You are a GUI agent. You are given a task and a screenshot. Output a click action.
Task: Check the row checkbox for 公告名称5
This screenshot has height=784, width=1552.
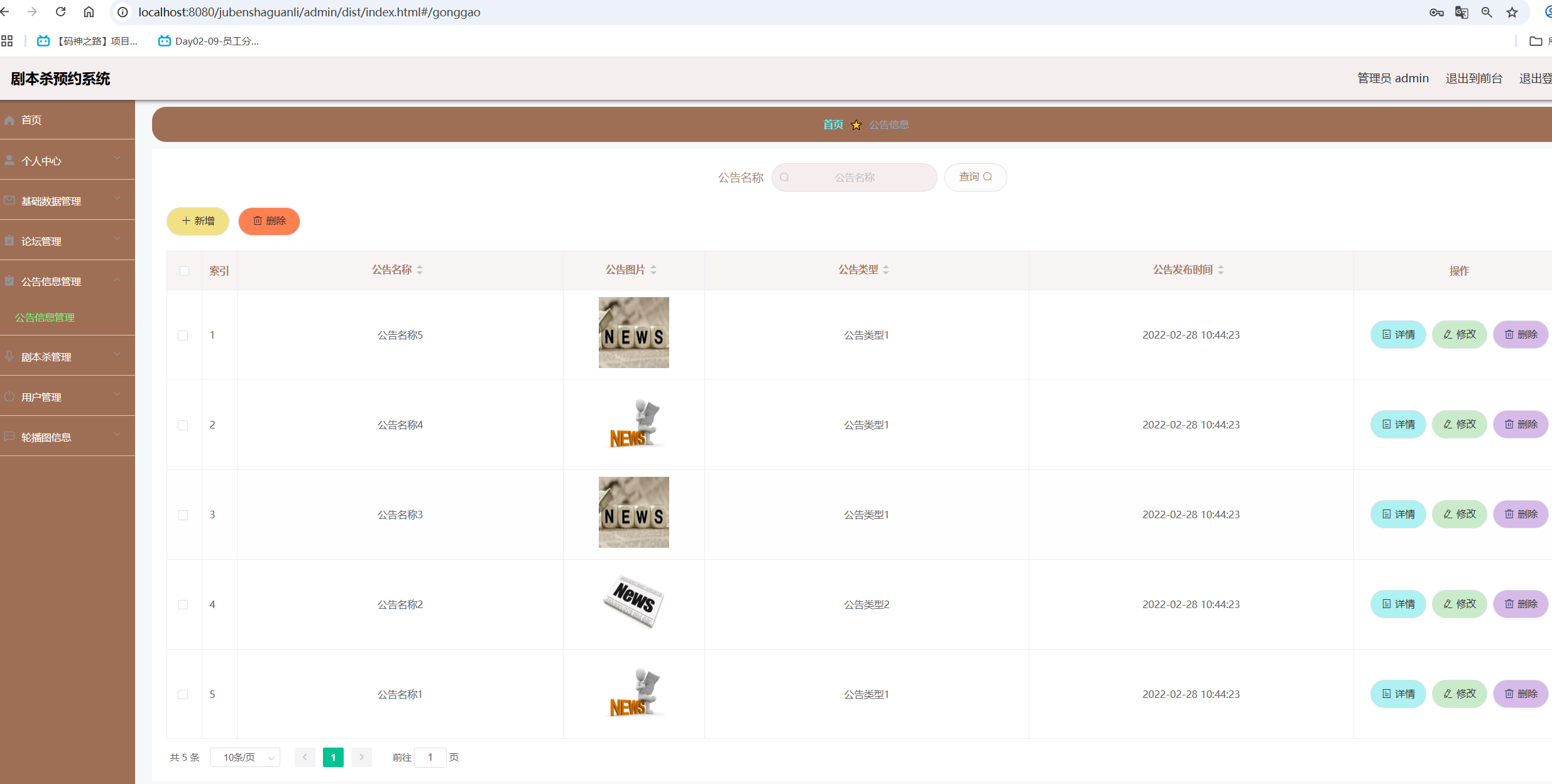click(183, 335)
